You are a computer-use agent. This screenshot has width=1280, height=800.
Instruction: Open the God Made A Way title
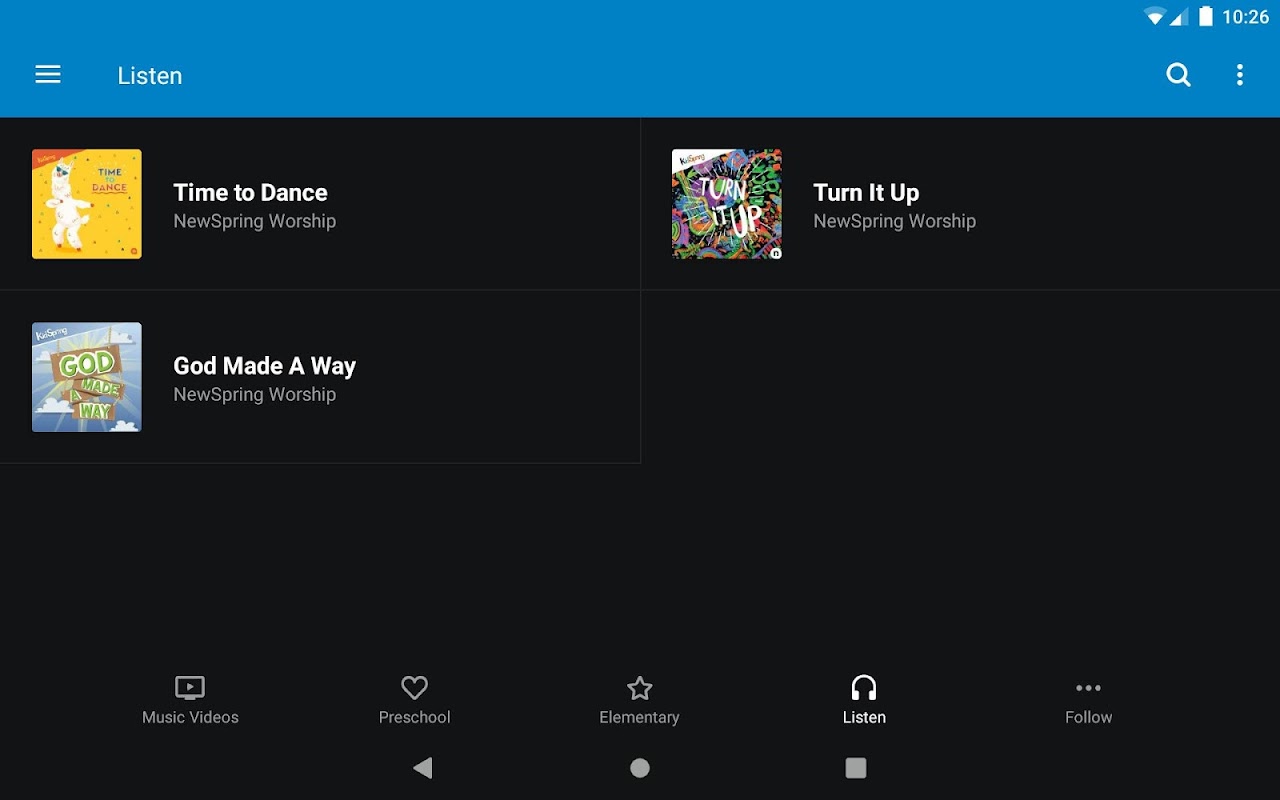point(264,366)
